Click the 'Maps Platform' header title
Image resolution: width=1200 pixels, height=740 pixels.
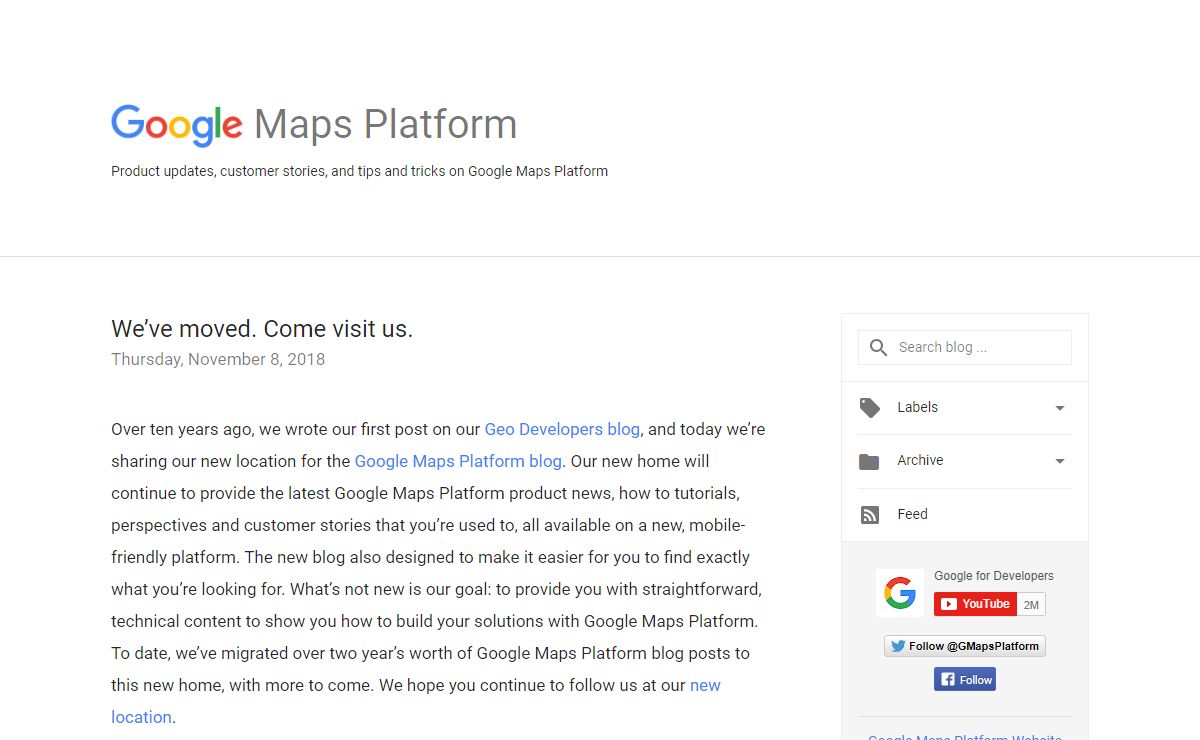point(386,125)
